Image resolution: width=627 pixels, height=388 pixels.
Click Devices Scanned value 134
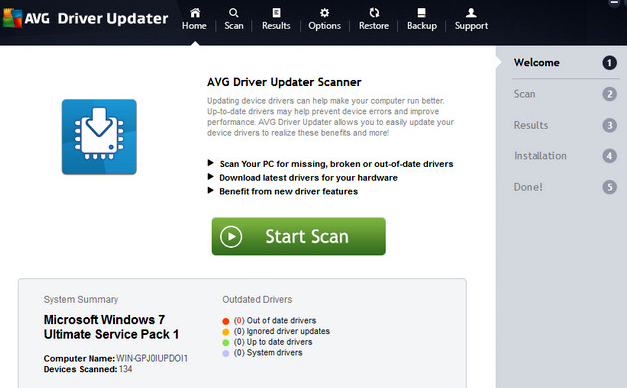126,369
